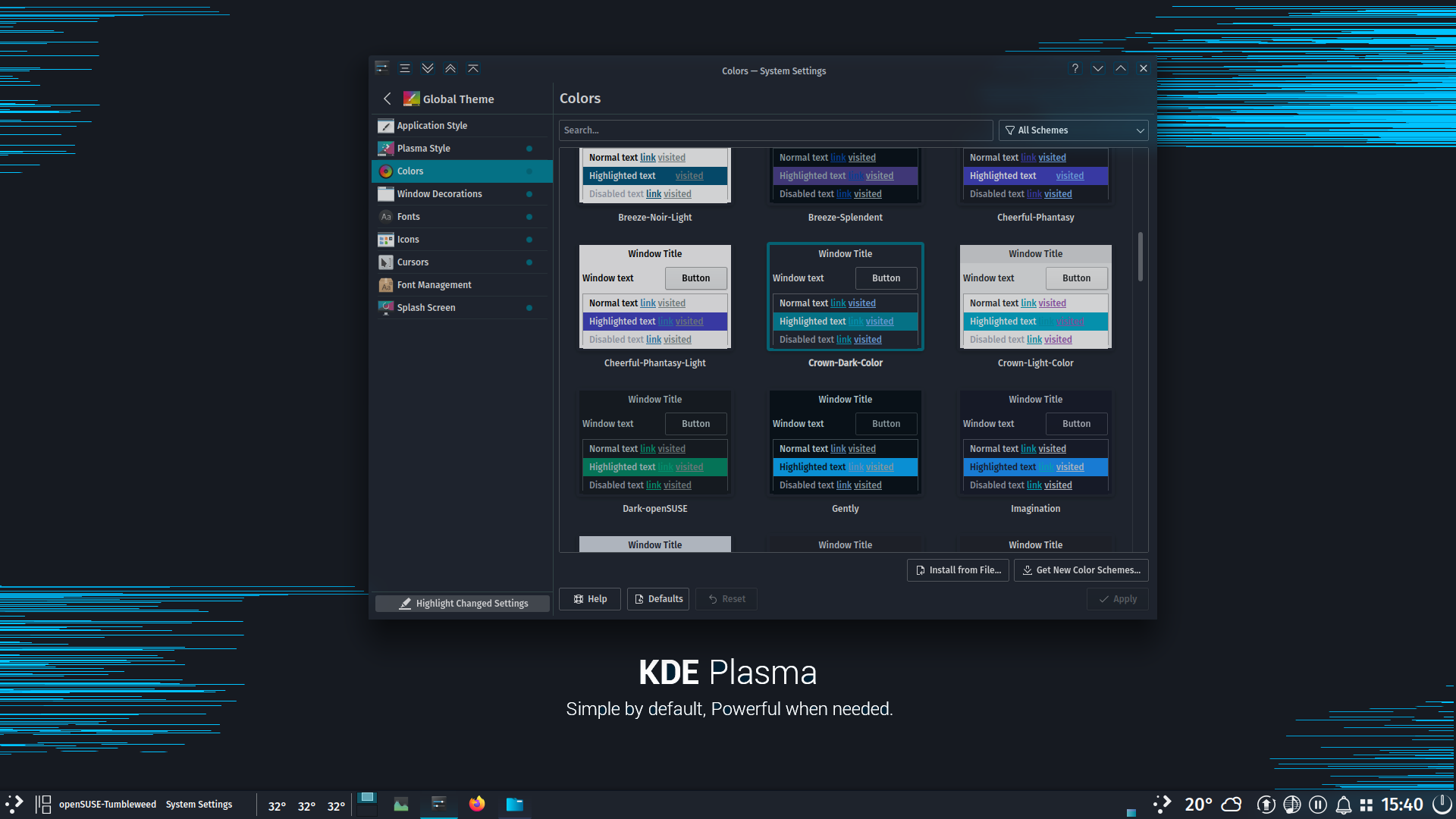Click the color schemes search field
1456x819 pixels.
776,130
